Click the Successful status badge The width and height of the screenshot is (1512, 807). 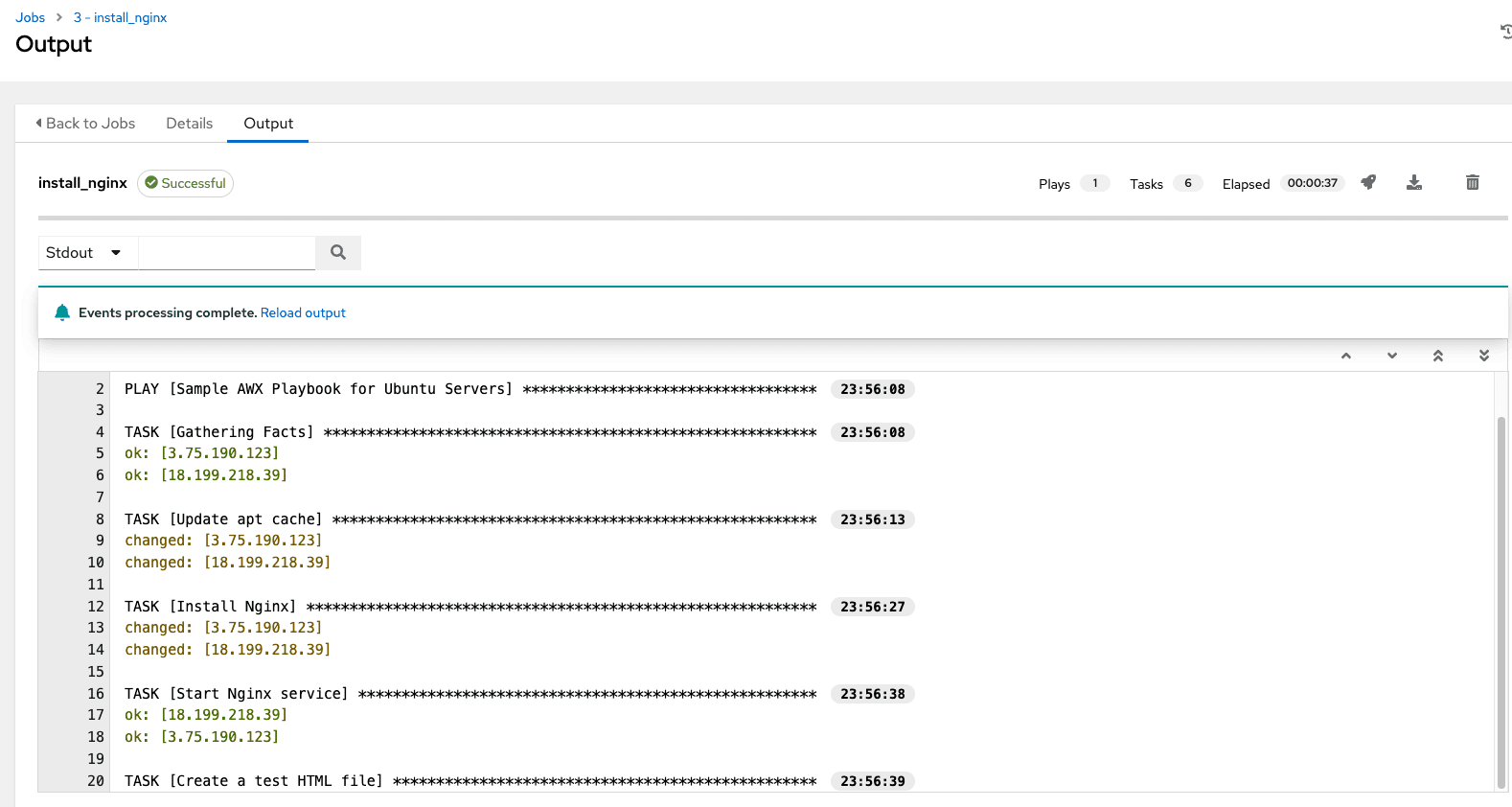coord(185,183)
